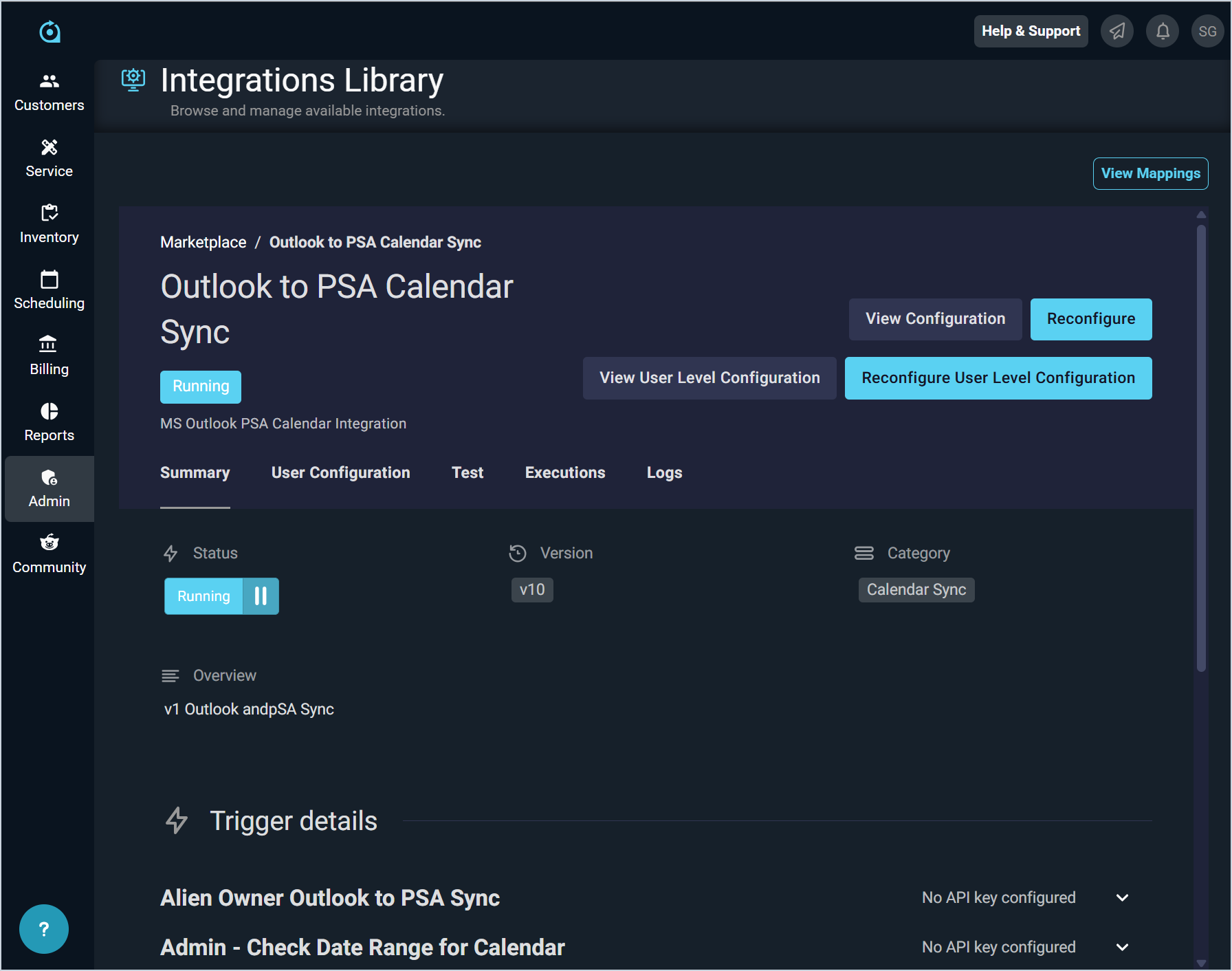Click Marketplace breadcrumb link
Screen dimensions: 1232x971
[x=203, y=243]
